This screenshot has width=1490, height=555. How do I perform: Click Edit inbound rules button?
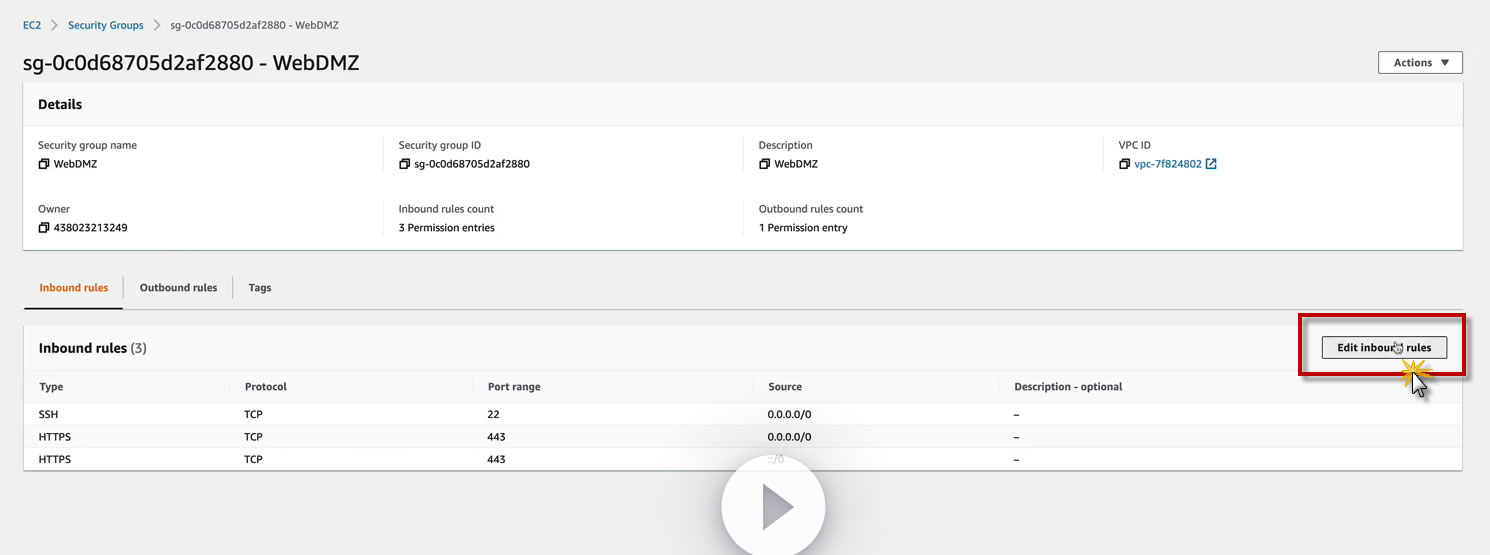tap(1384, 347)
